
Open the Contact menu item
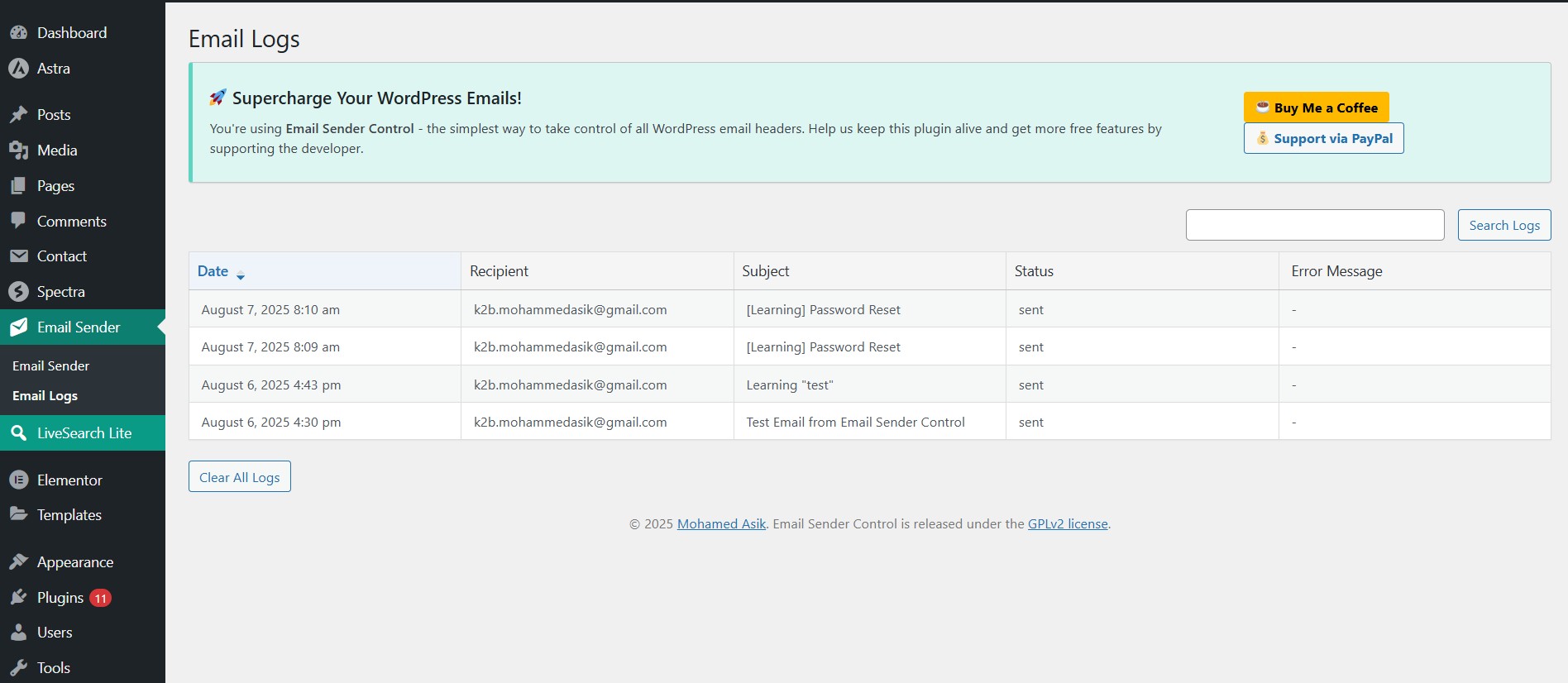tap(83, 256)
